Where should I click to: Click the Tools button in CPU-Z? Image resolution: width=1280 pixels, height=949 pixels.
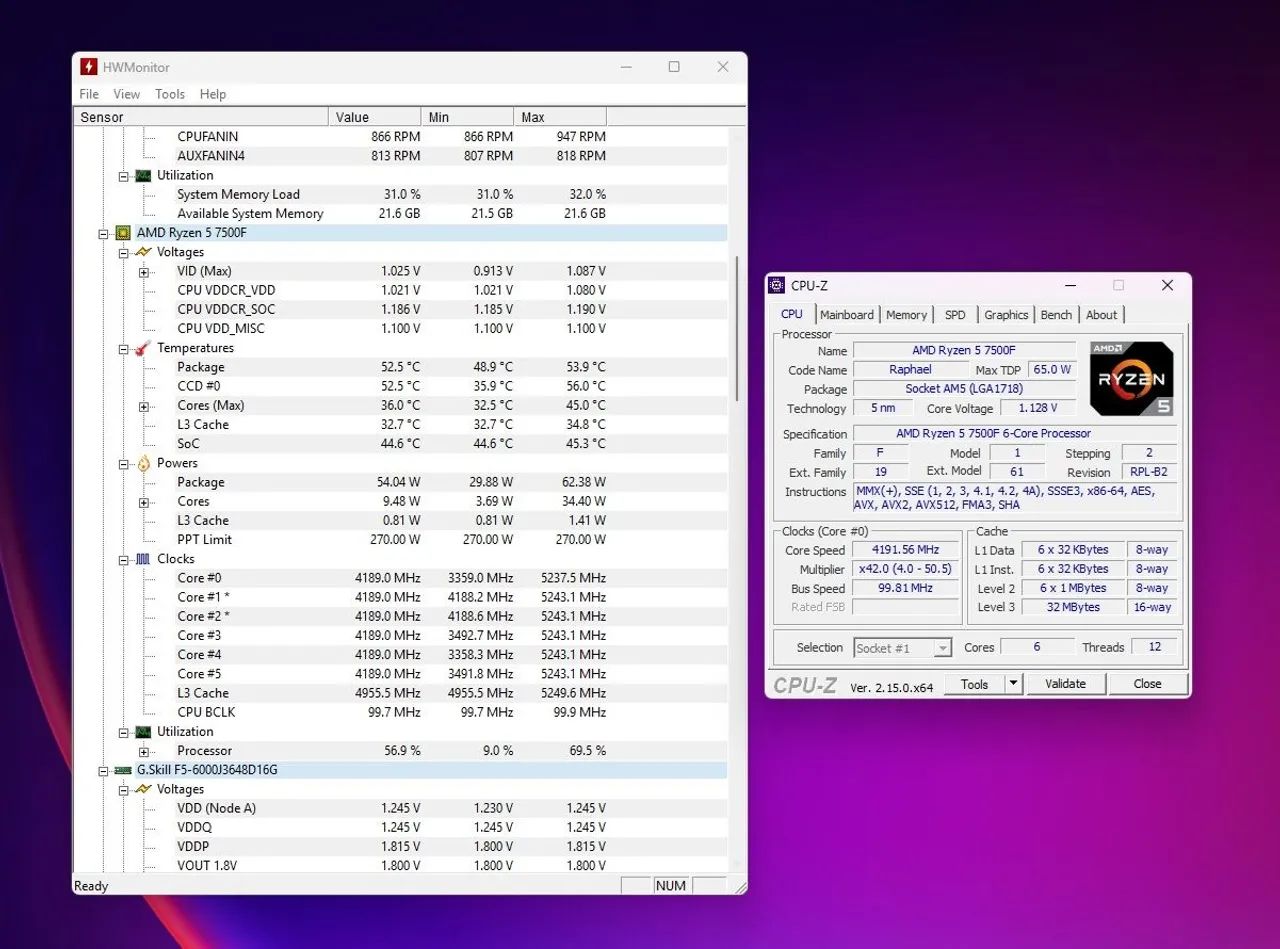[x=974, y=684]
